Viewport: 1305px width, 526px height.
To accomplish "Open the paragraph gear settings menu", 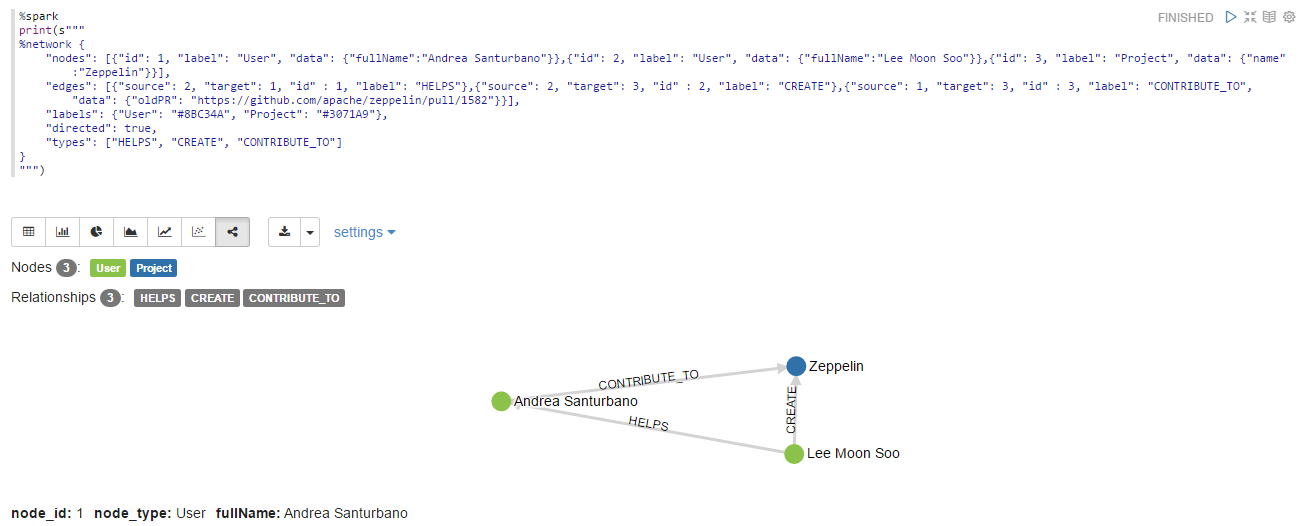I will (1289, 17).
